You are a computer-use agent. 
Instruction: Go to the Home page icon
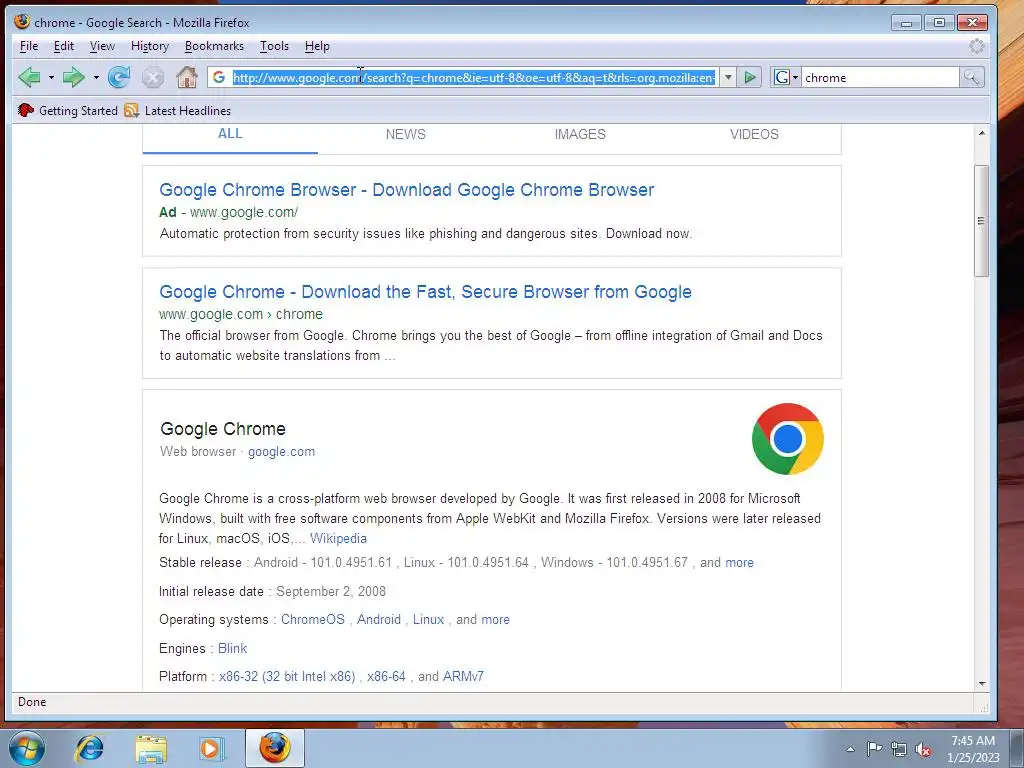tap(187, 77)
